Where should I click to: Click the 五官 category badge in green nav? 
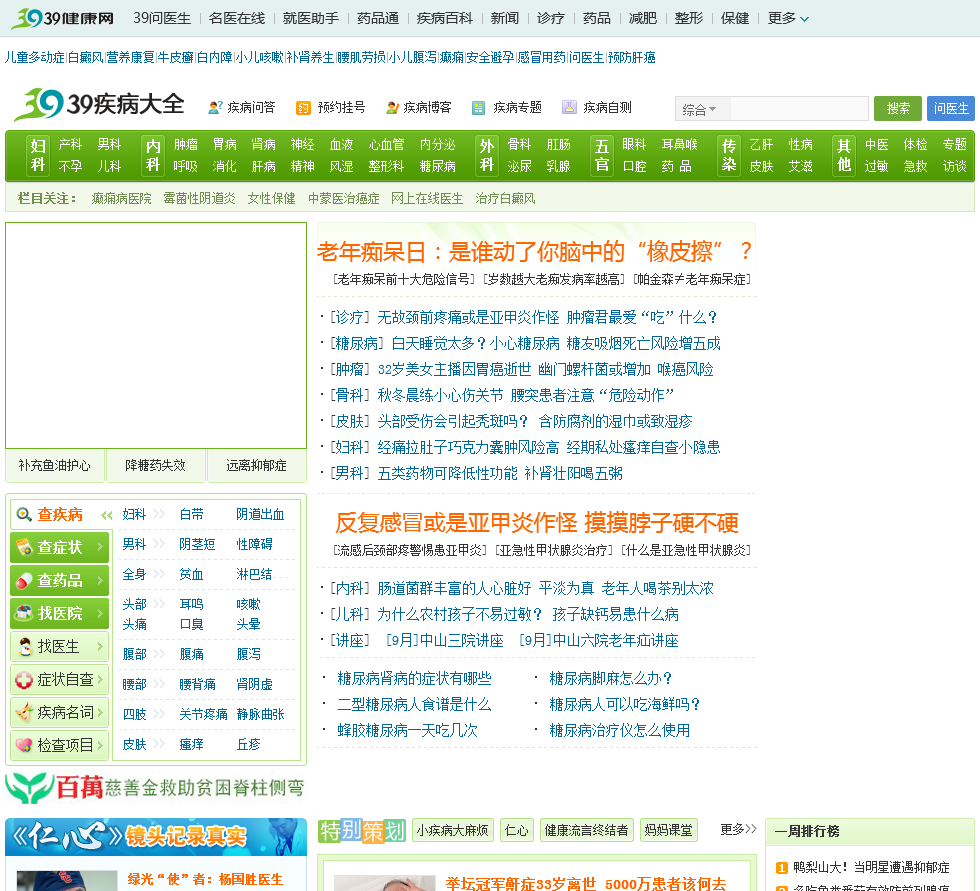point(601,155)
